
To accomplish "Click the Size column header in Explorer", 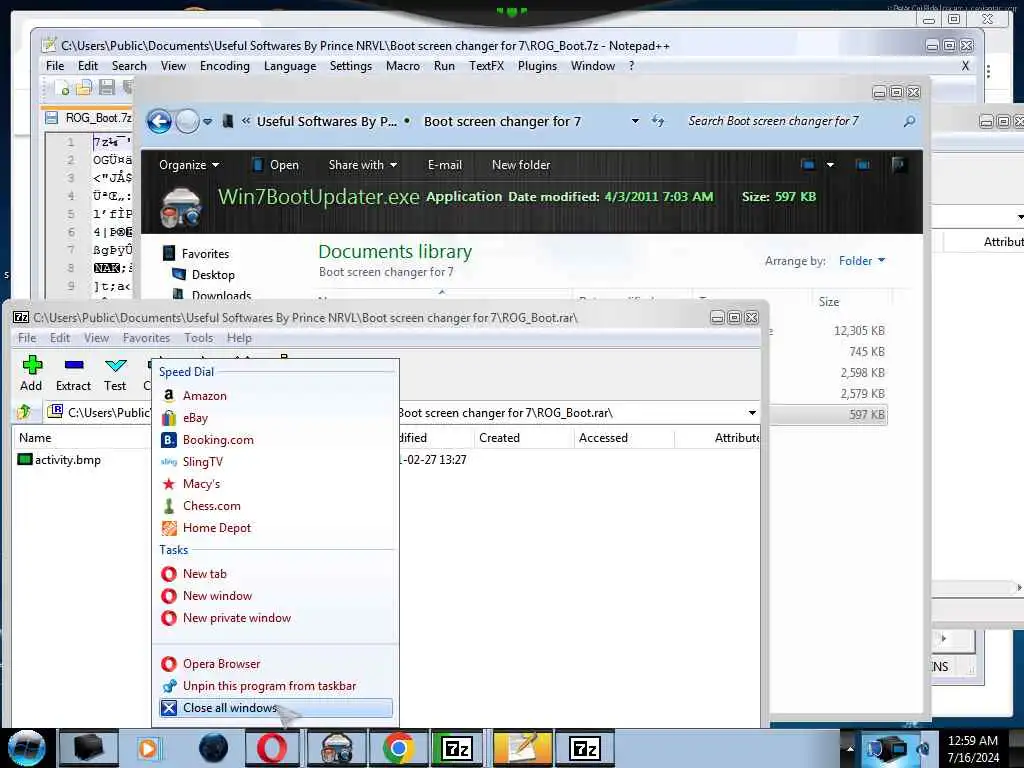I will (x=829, y=302).
